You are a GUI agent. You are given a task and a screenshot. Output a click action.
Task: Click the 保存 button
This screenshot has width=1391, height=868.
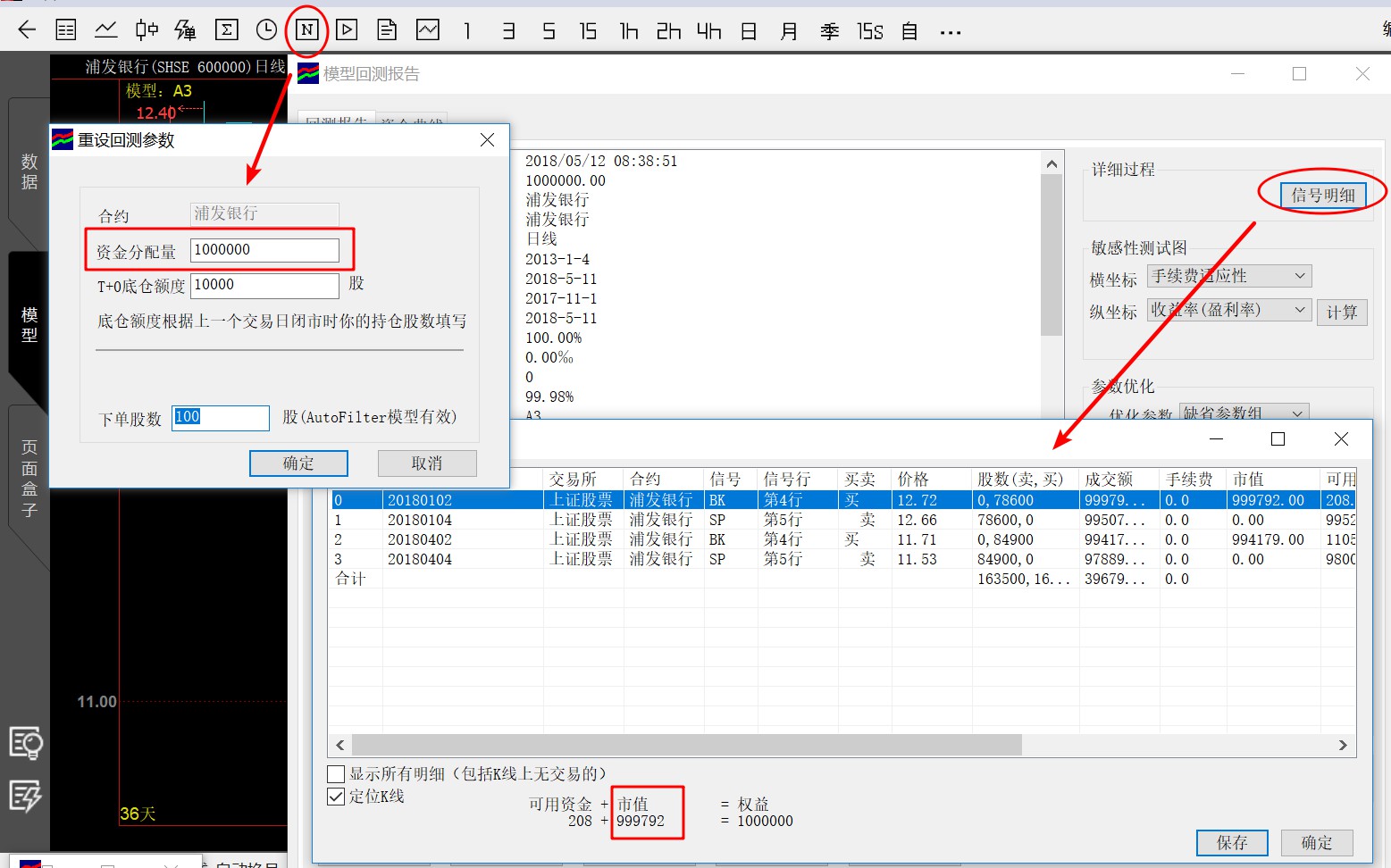1232,842
